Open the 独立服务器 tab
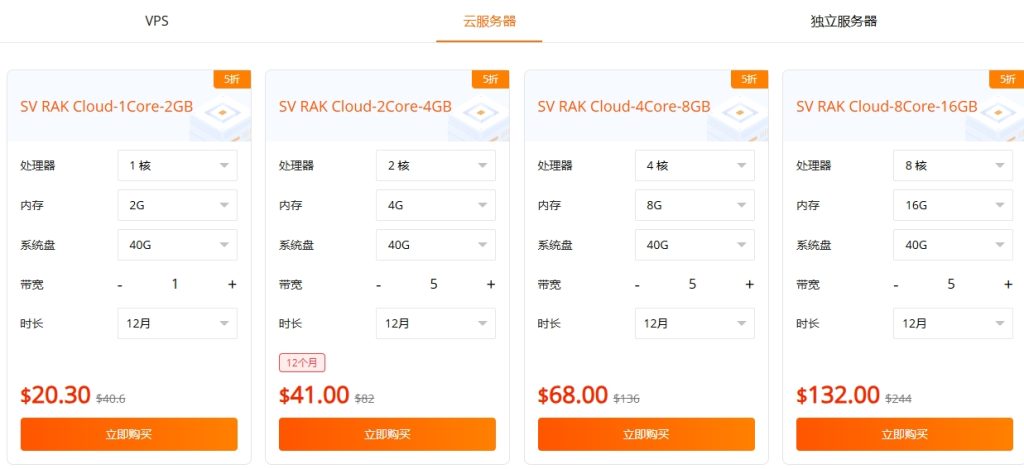 (843, 21)
